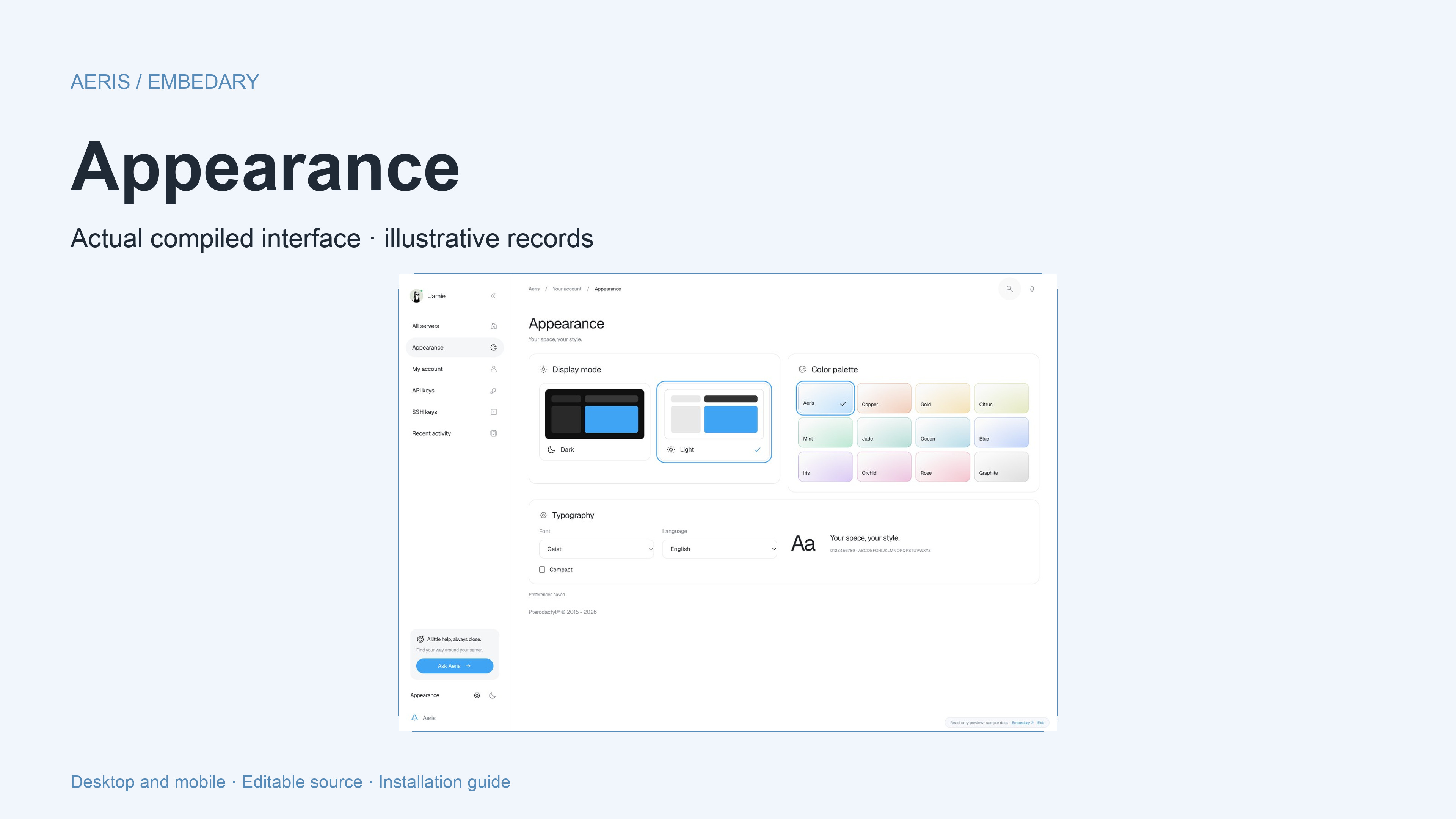1456x819 pixels.
Task: Choose the Gold color palette
Action: click(942, 398)
